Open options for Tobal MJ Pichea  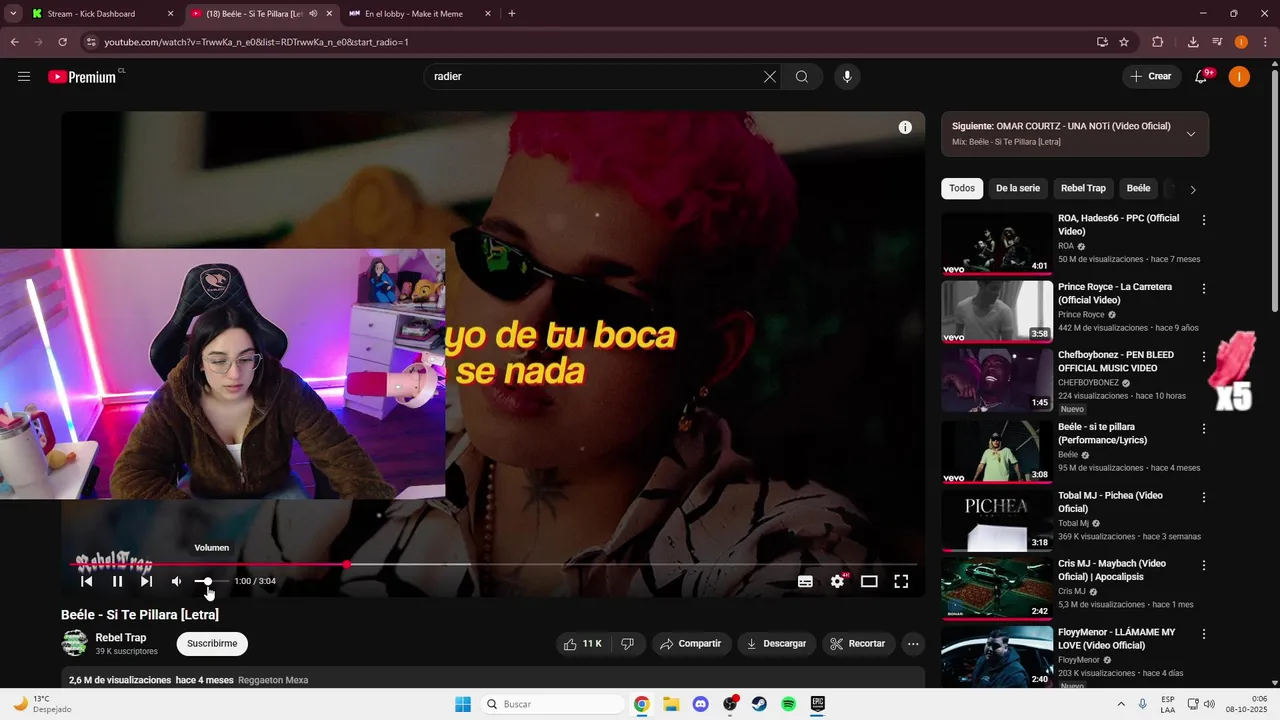coord(1203,497)
